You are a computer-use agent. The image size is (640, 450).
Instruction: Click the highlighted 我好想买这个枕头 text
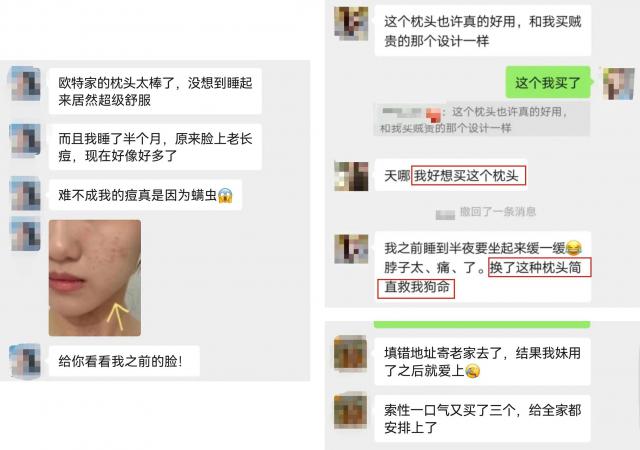tap(468, 176)
